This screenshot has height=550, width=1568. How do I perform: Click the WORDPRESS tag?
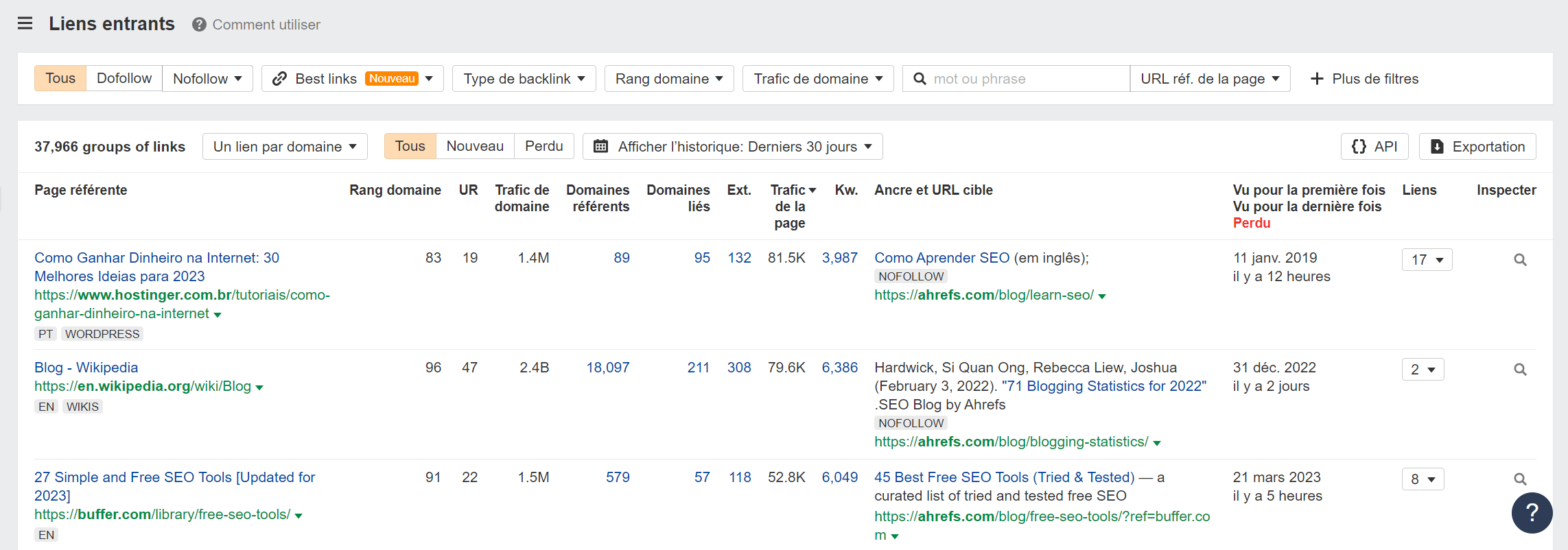(x=102, y=334)
